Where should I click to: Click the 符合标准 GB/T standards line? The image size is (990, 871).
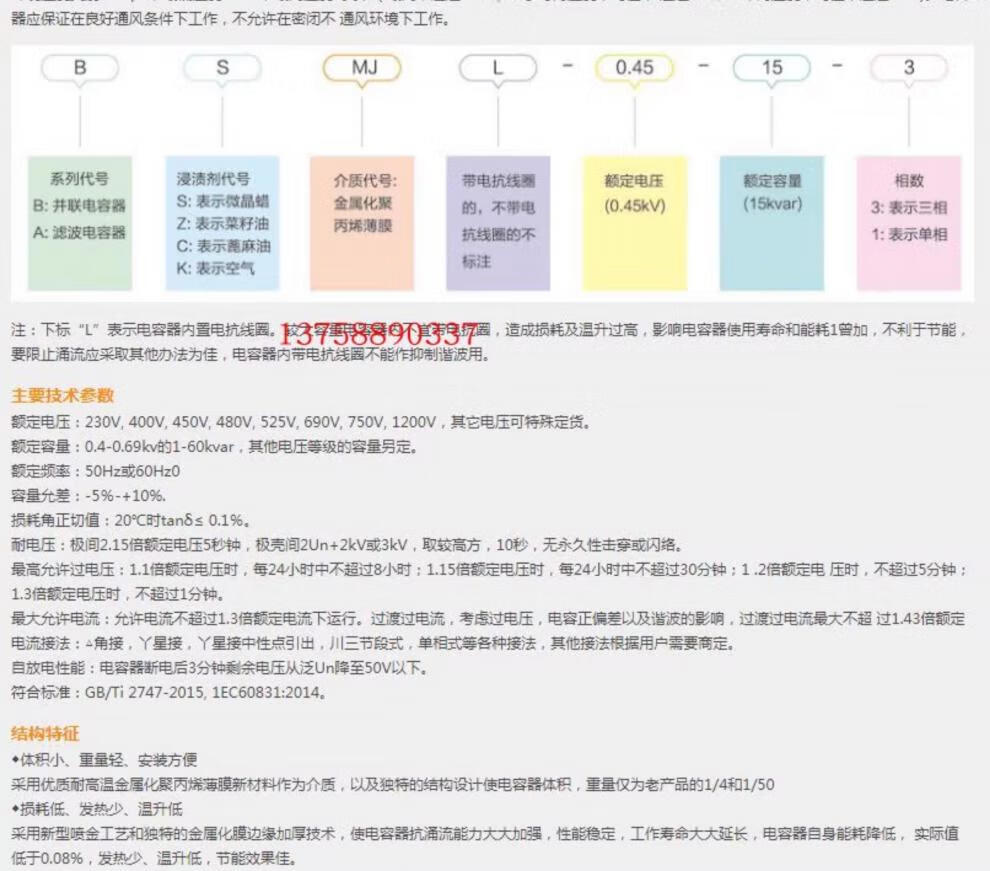coord(168,692)
